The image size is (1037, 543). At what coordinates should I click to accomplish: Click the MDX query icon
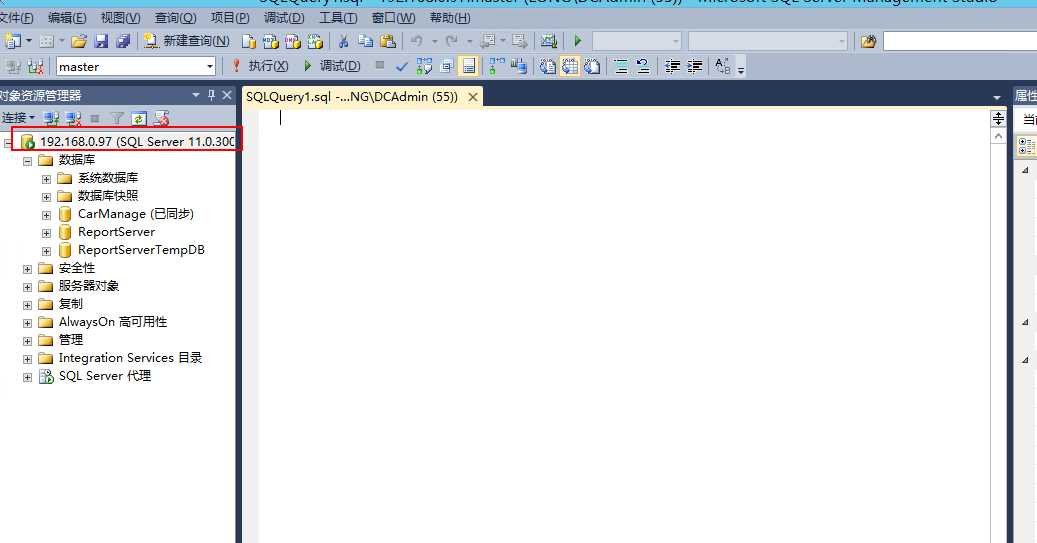[270, 42]
